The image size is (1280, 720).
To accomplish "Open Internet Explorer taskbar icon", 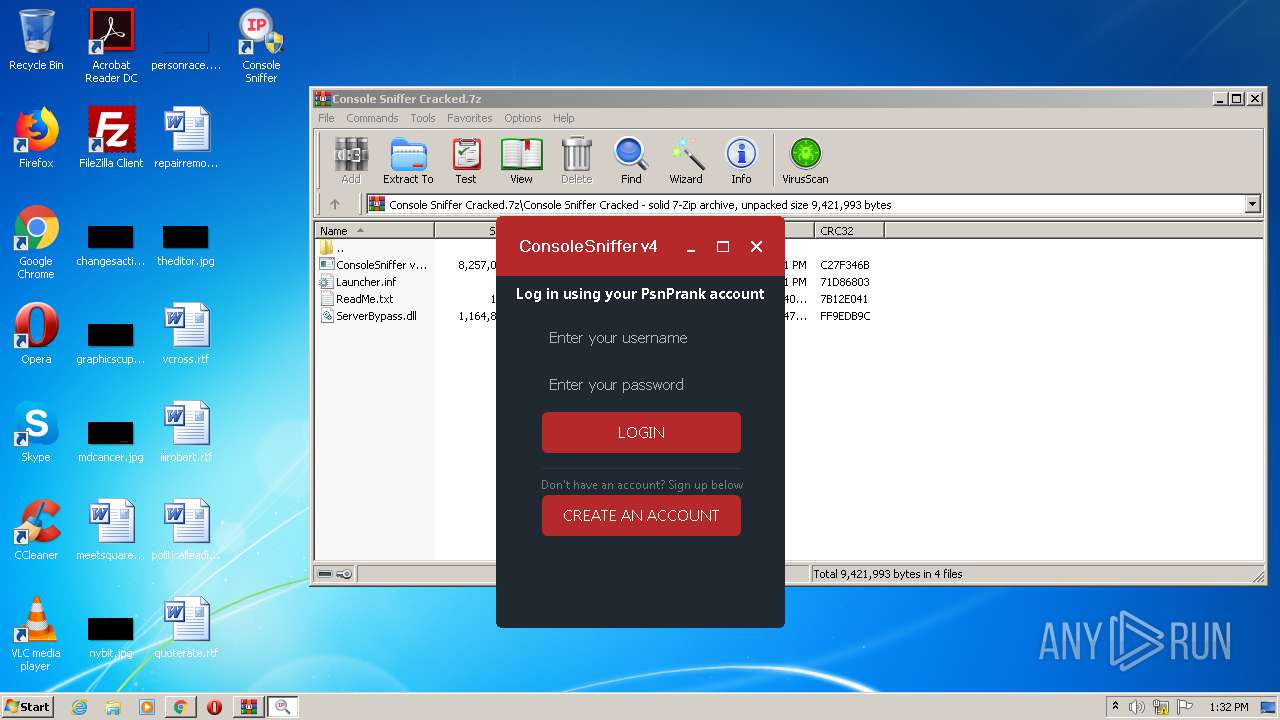I will click(79, 707).
